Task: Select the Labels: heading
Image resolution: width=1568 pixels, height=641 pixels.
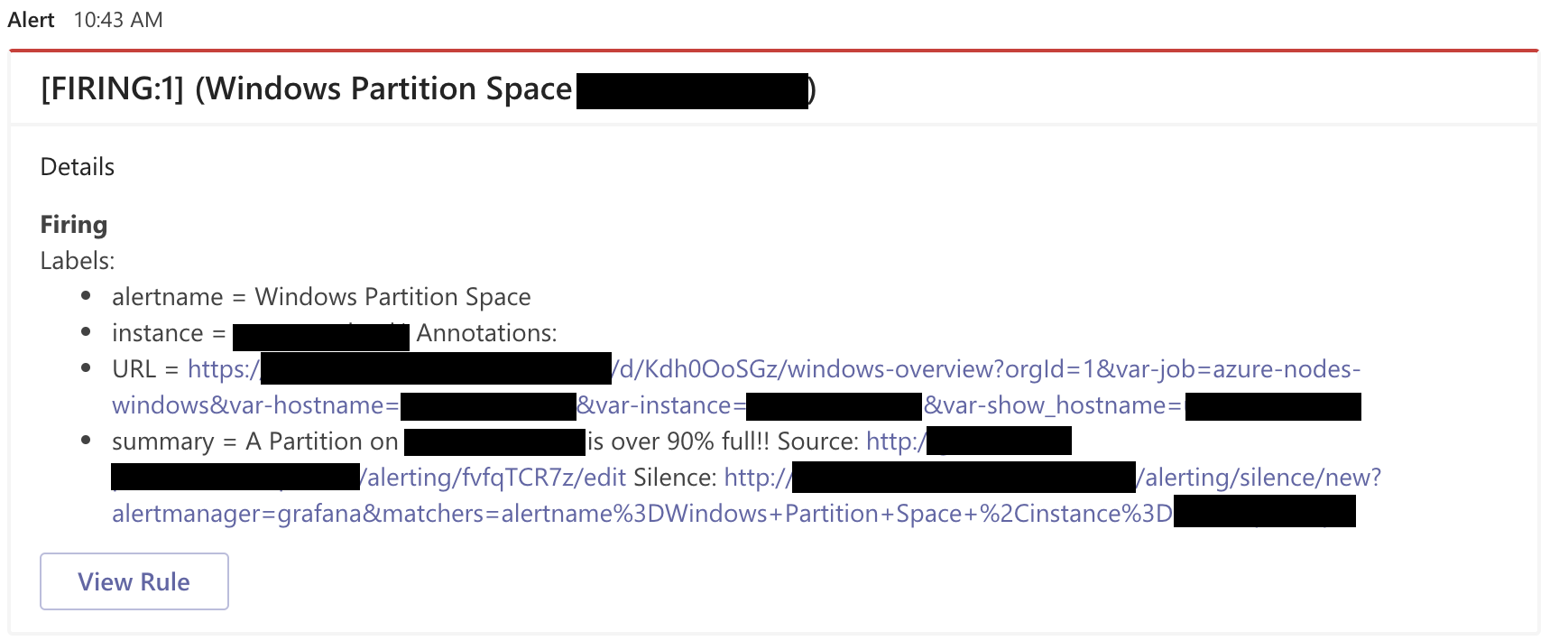Action: 77,260
